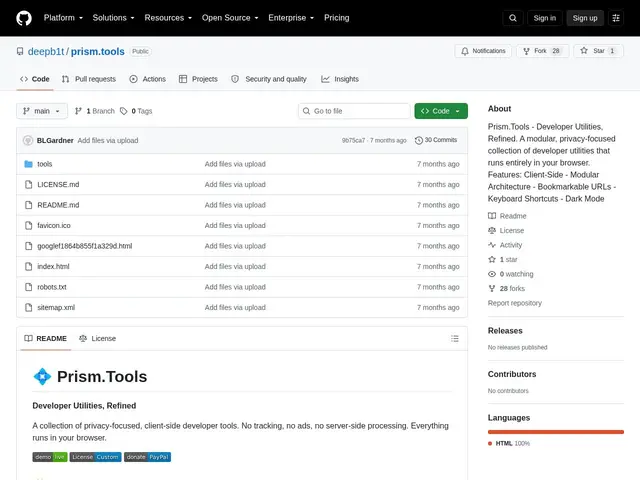Open the README outline list icon
The height and width of the screenshot is (480, 640).
[455, 338]
